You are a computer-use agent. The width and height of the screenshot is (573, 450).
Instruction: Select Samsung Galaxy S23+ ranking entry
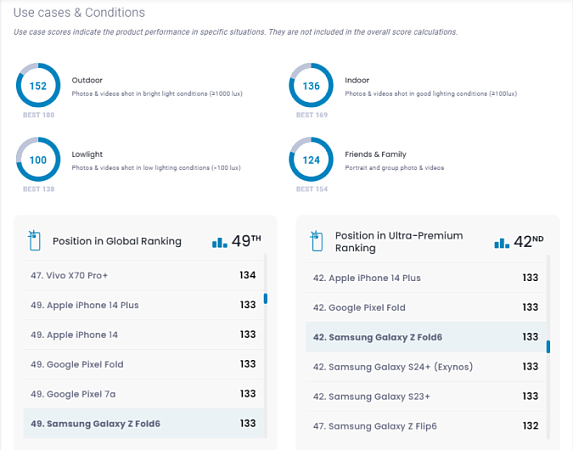point(426,396)
